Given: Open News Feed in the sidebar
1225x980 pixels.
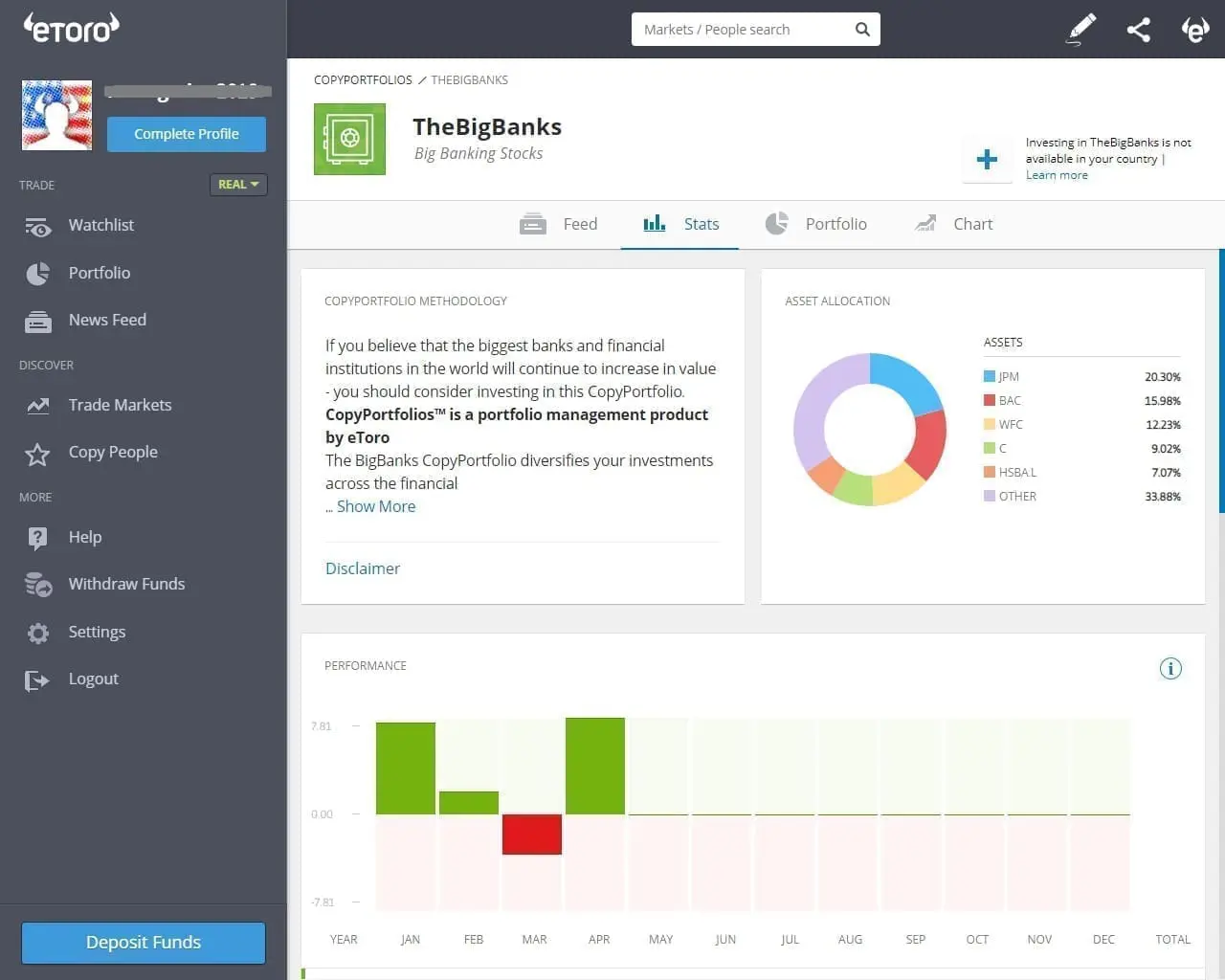Looking at the screenshot, I should pos(106,320).
